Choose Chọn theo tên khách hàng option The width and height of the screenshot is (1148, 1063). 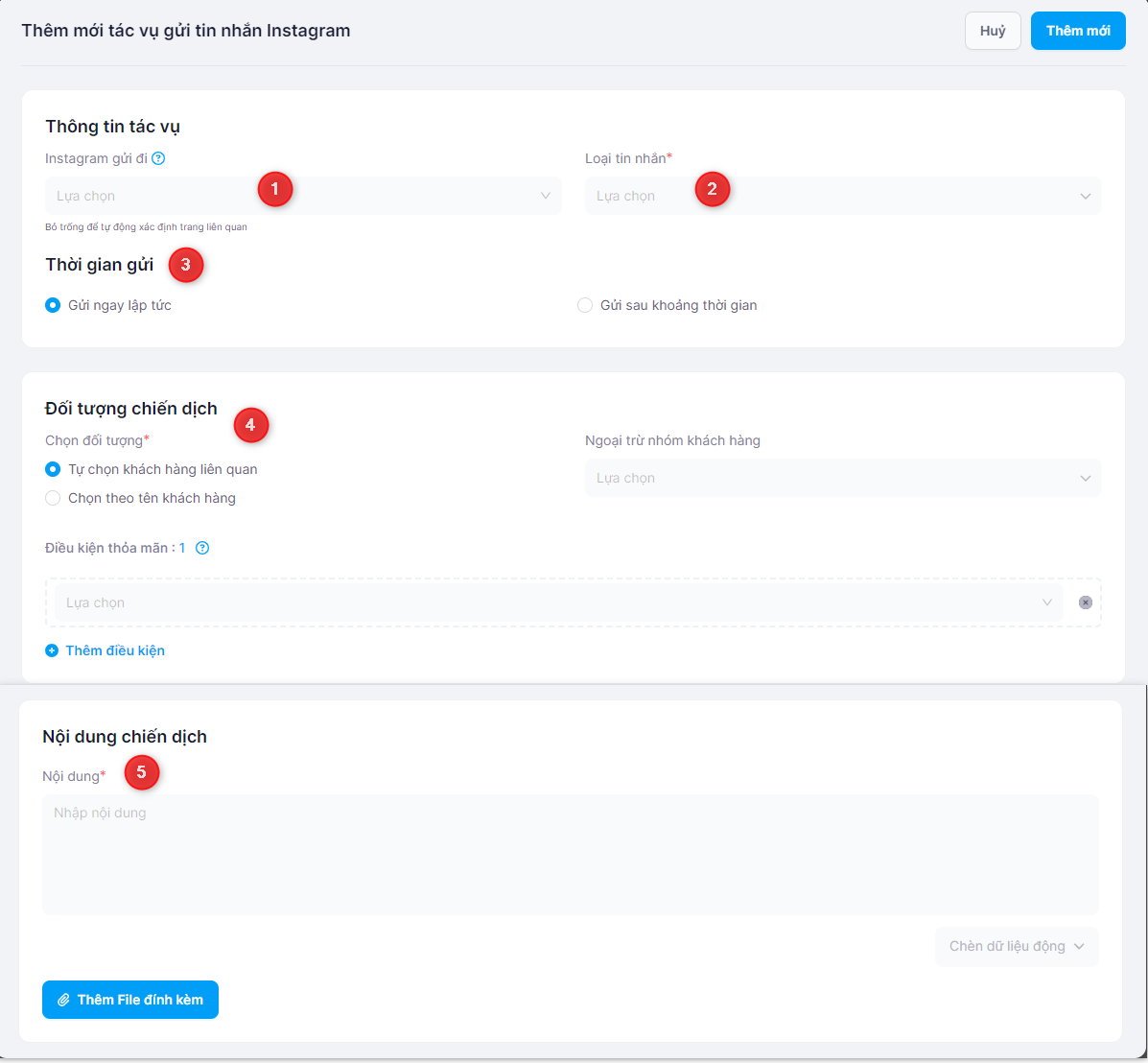click(54, 498)
